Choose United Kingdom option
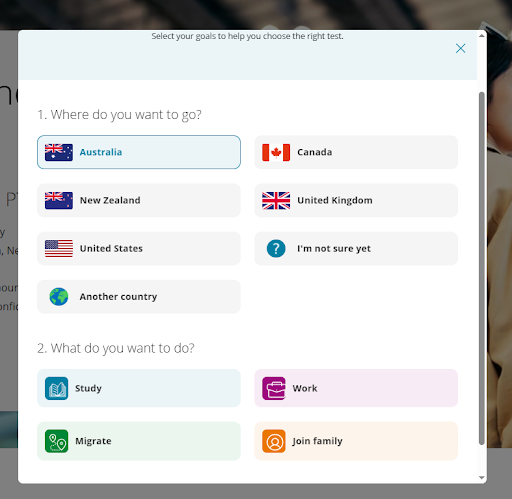 click(x=356, y=200)
